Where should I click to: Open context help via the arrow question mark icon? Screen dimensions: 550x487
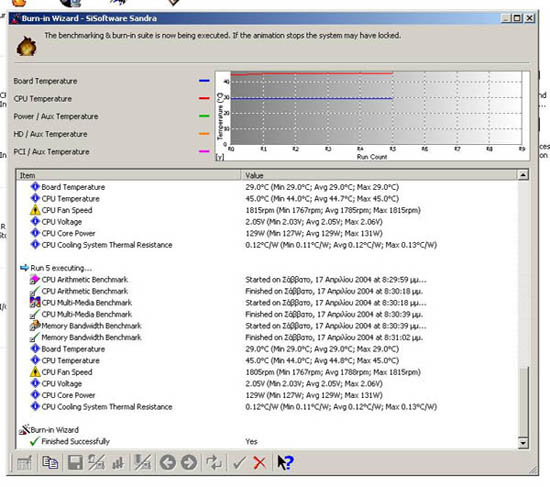(285, 462)
